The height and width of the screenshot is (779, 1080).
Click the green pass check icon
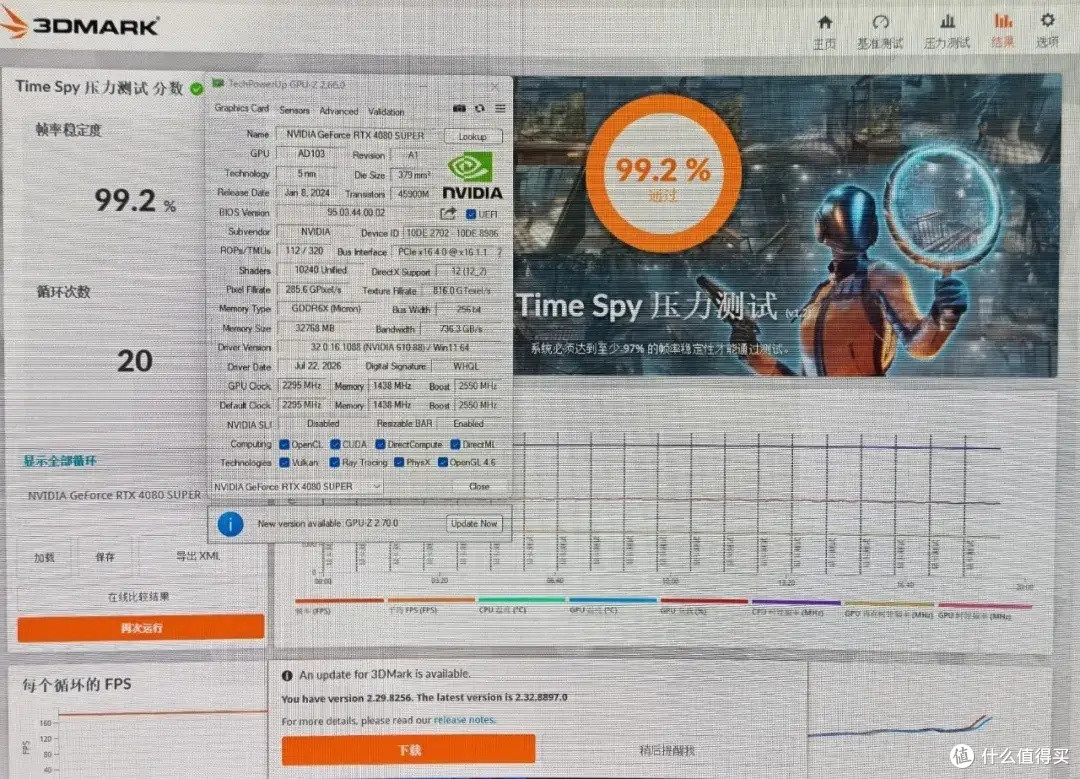point(197,89)
